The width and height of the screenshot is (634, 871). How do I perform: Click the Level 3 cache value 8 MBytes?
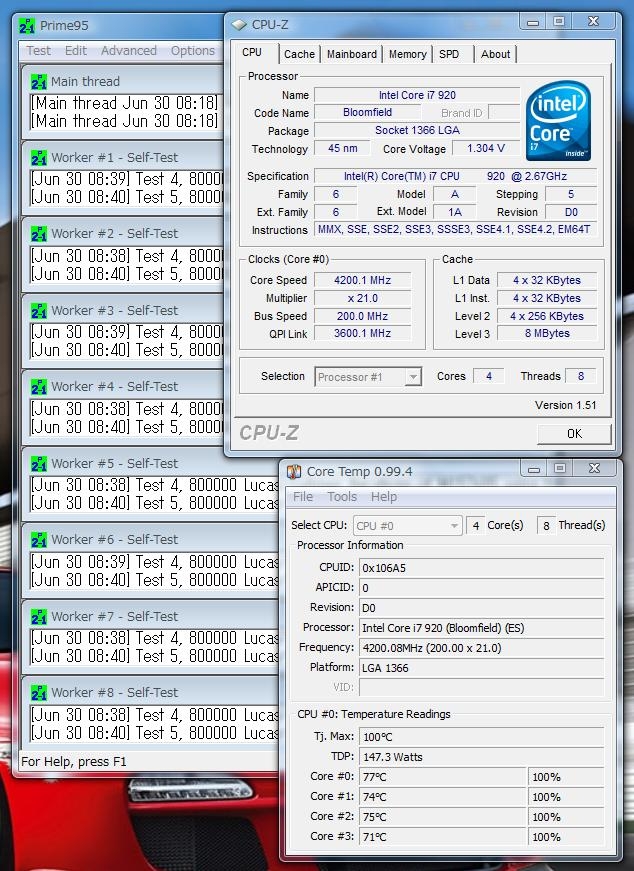pyautogui.click(x=547, y=333)
